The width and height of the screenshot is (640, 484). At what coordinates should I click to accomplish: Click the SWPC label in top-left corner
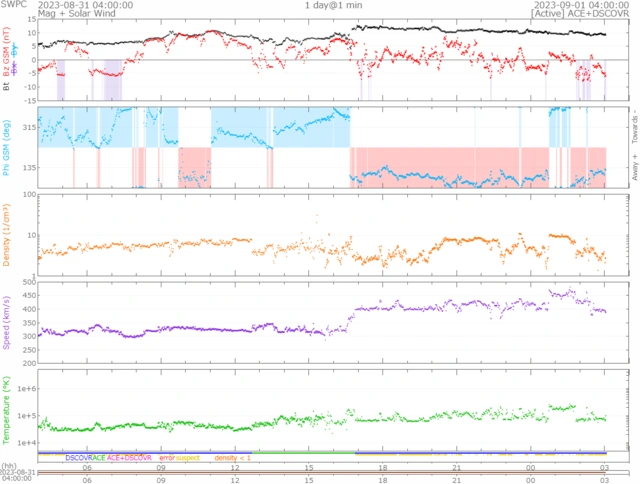[x=12, y=5]
